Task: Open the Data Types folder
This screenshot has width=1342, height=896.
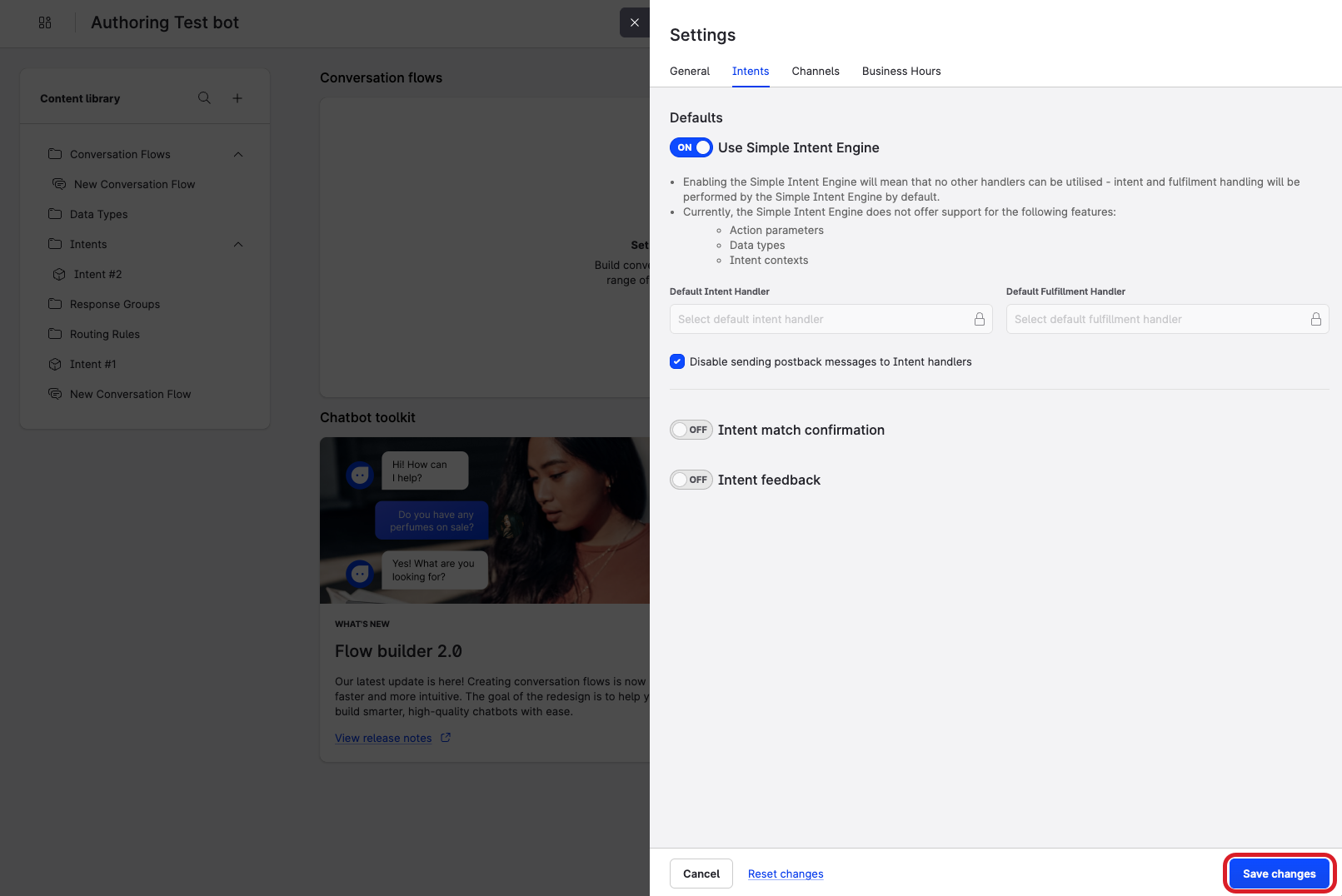Action: [98, 214]
